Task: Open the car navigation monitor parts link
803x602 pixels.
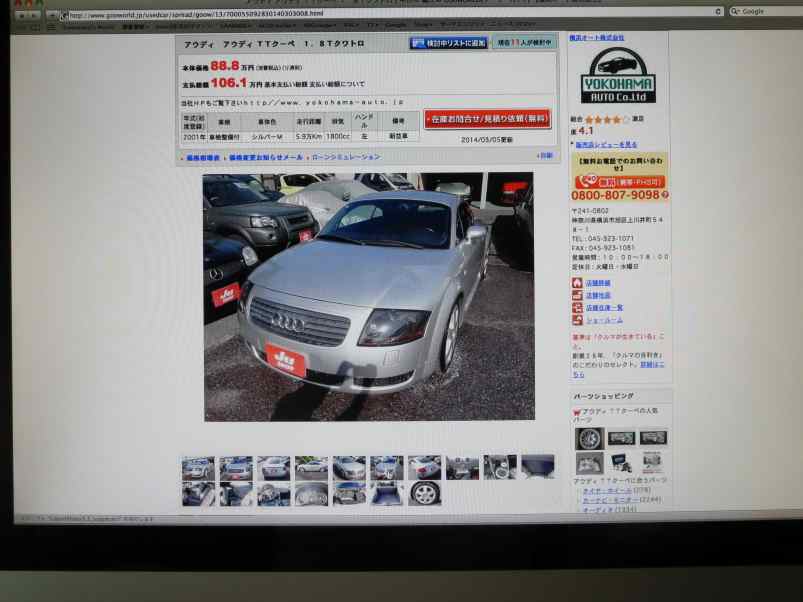Action: pos(610,500)
